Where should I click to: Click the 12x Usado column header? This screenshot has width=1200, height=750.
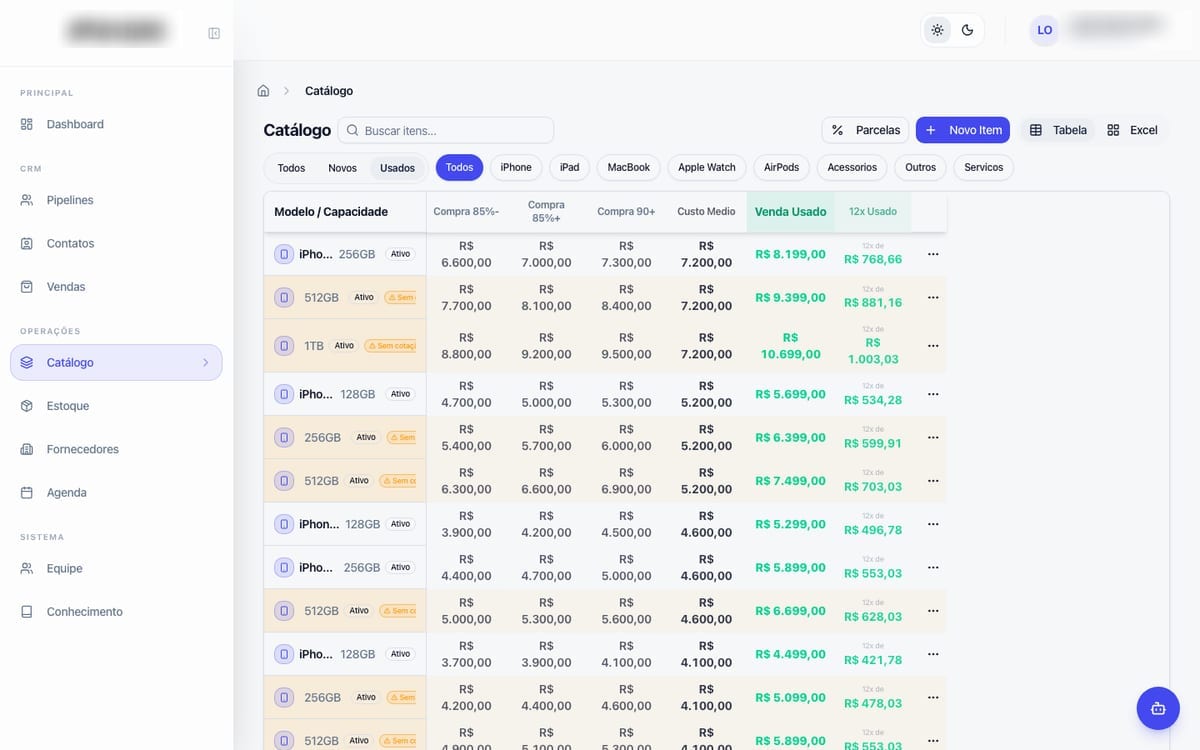[873, 212]
